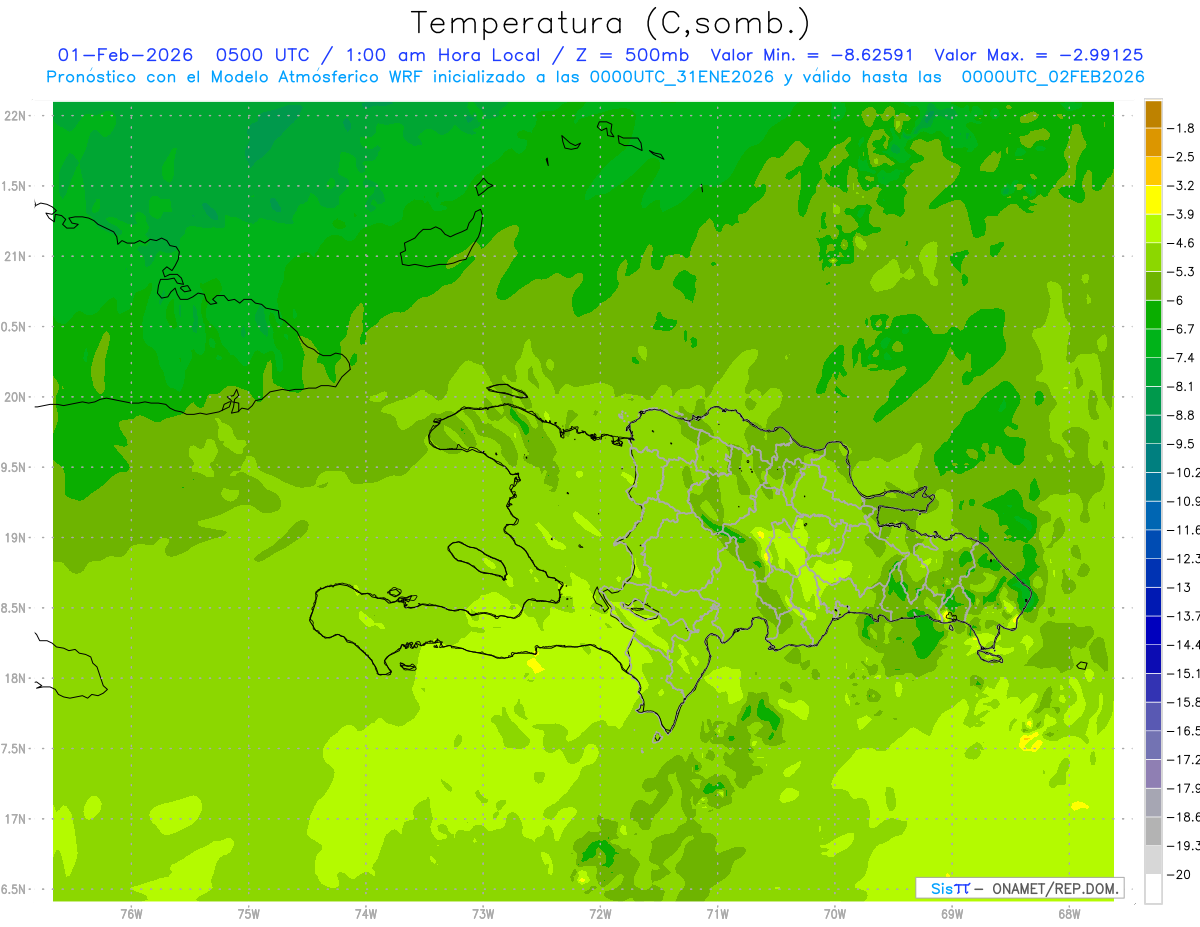Click the '-6' colorbar value
1200x927 pixels.
click(1176, 300)
